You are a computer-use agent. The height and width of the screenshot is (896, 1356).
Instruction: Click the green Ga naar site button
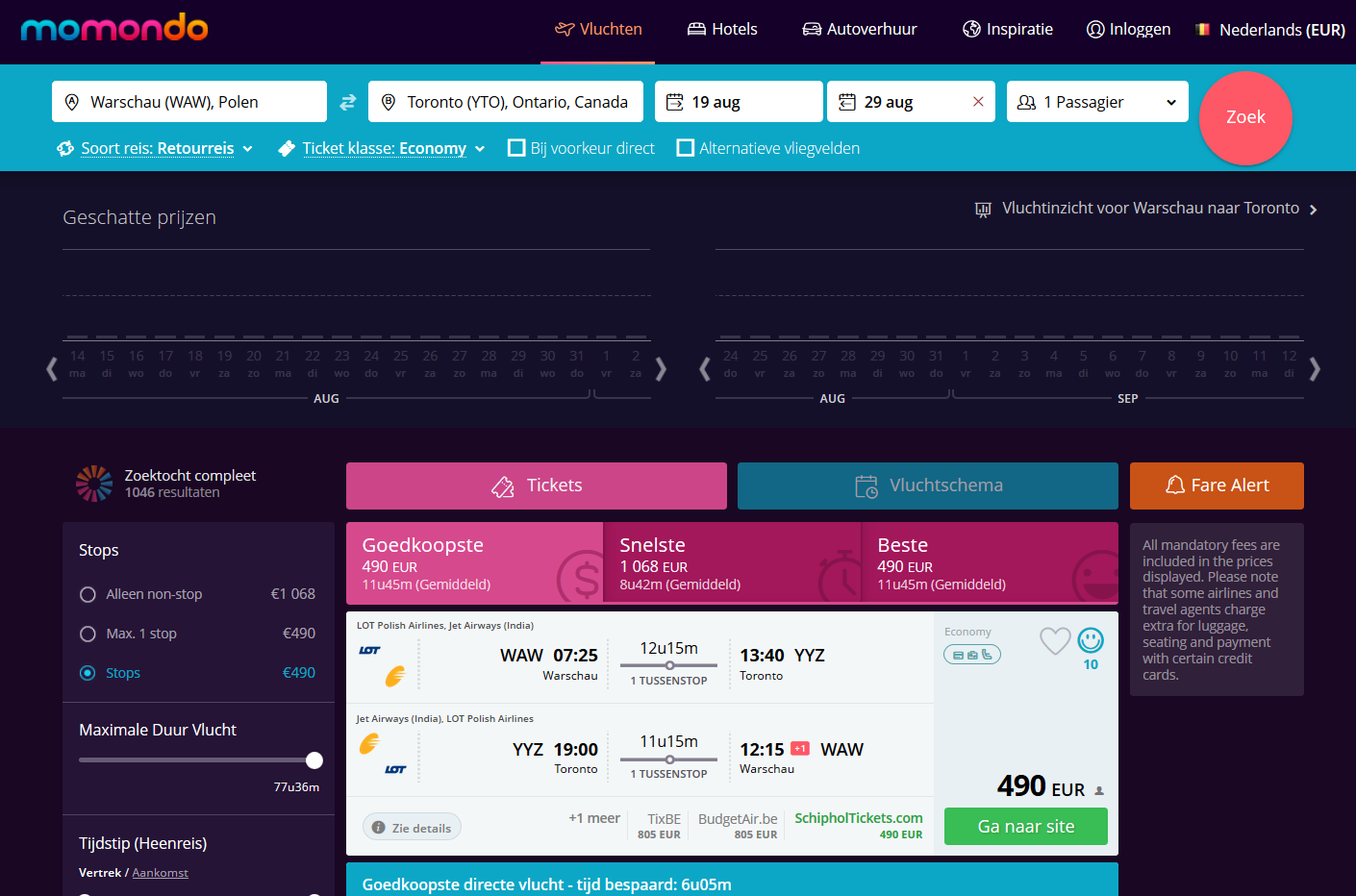coord(1026,827)
